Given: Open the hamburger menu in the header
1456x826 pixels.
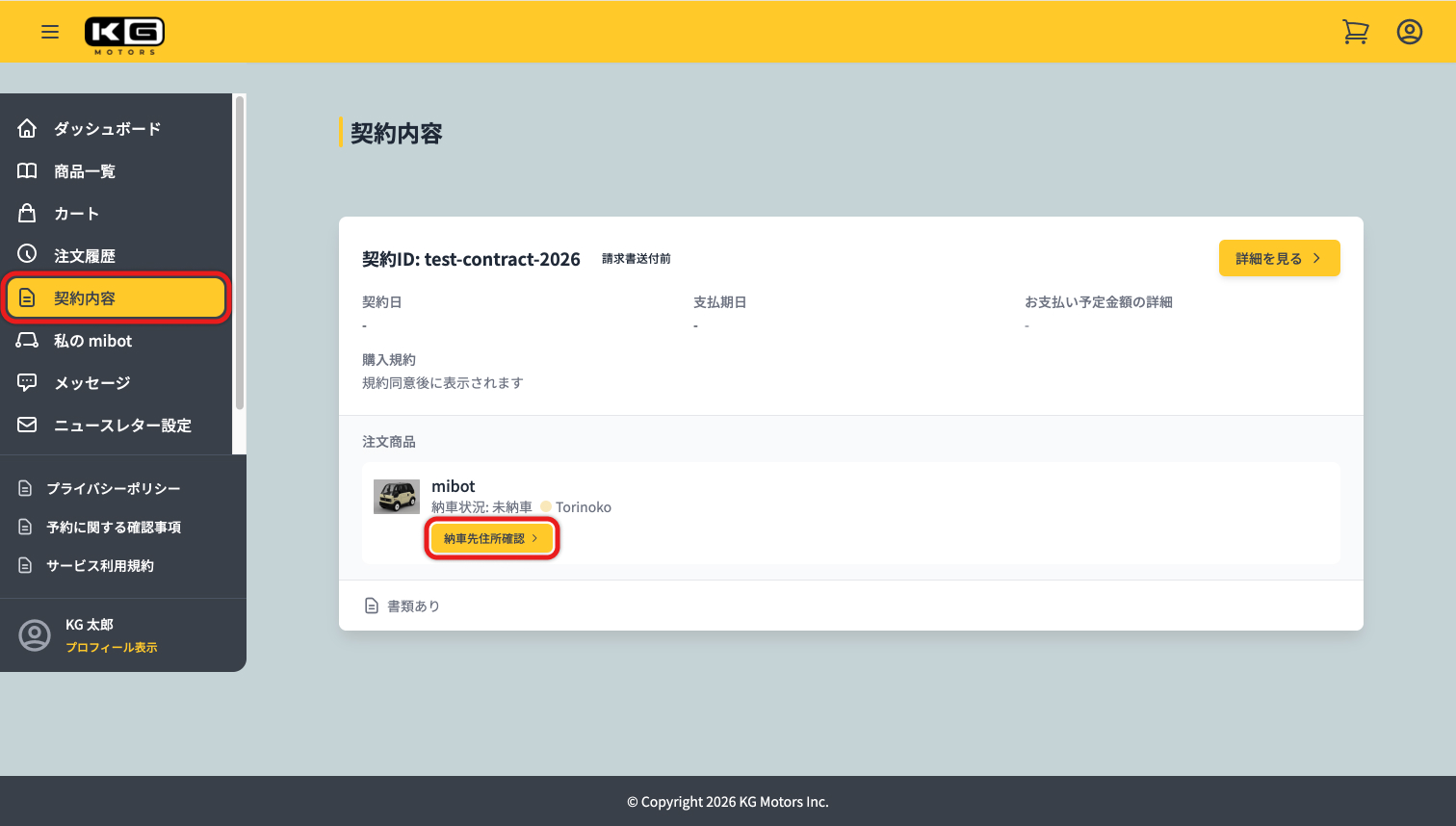Looking at the screenshot, I should click(50, 31).
